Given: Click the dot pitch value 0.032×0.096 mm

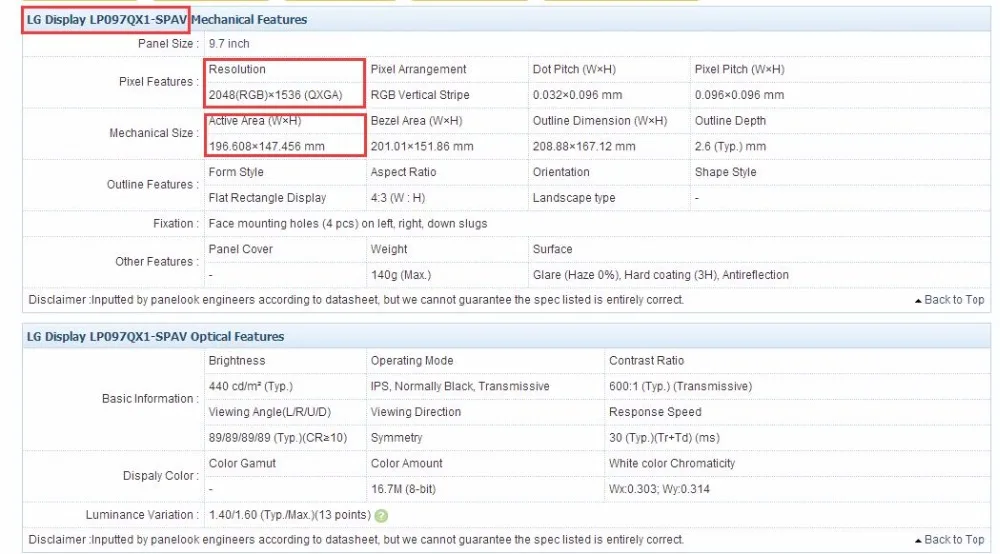Looking at the screenshot, I should coord(577,95).
